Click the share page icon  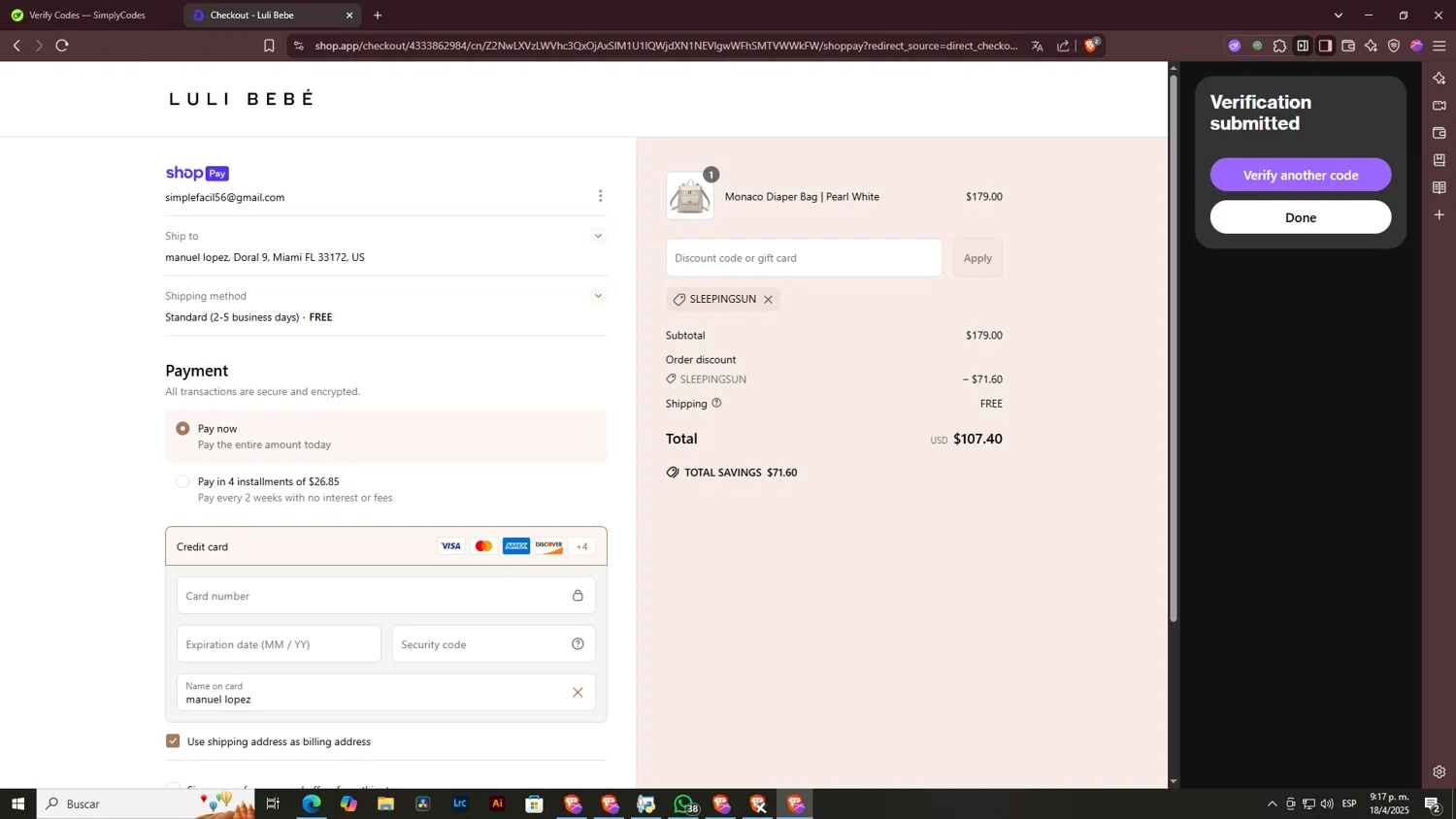point(1063,46)
